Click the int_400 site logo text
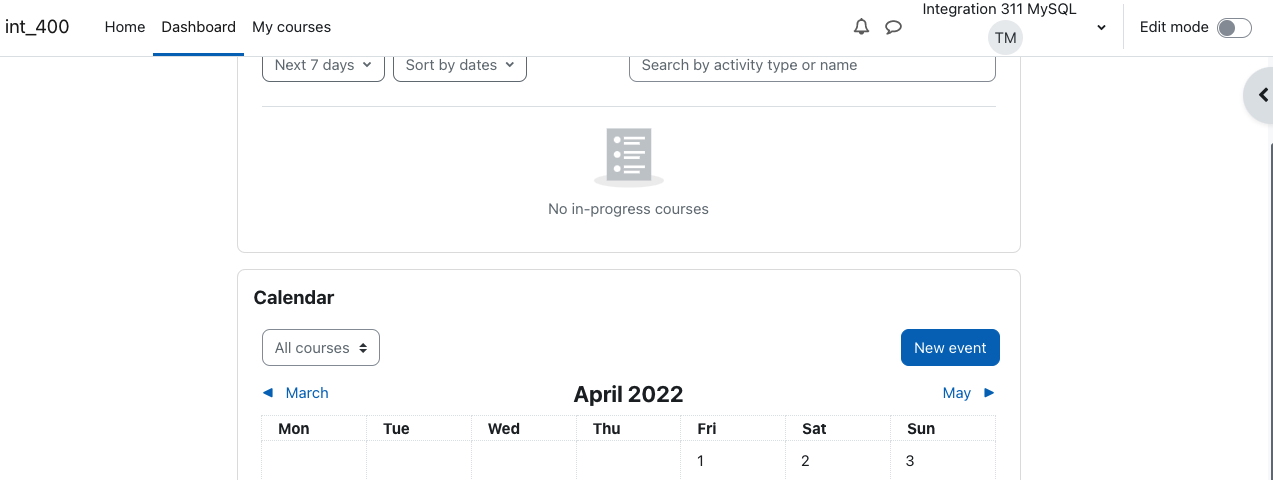 click(x=37, y=27)
